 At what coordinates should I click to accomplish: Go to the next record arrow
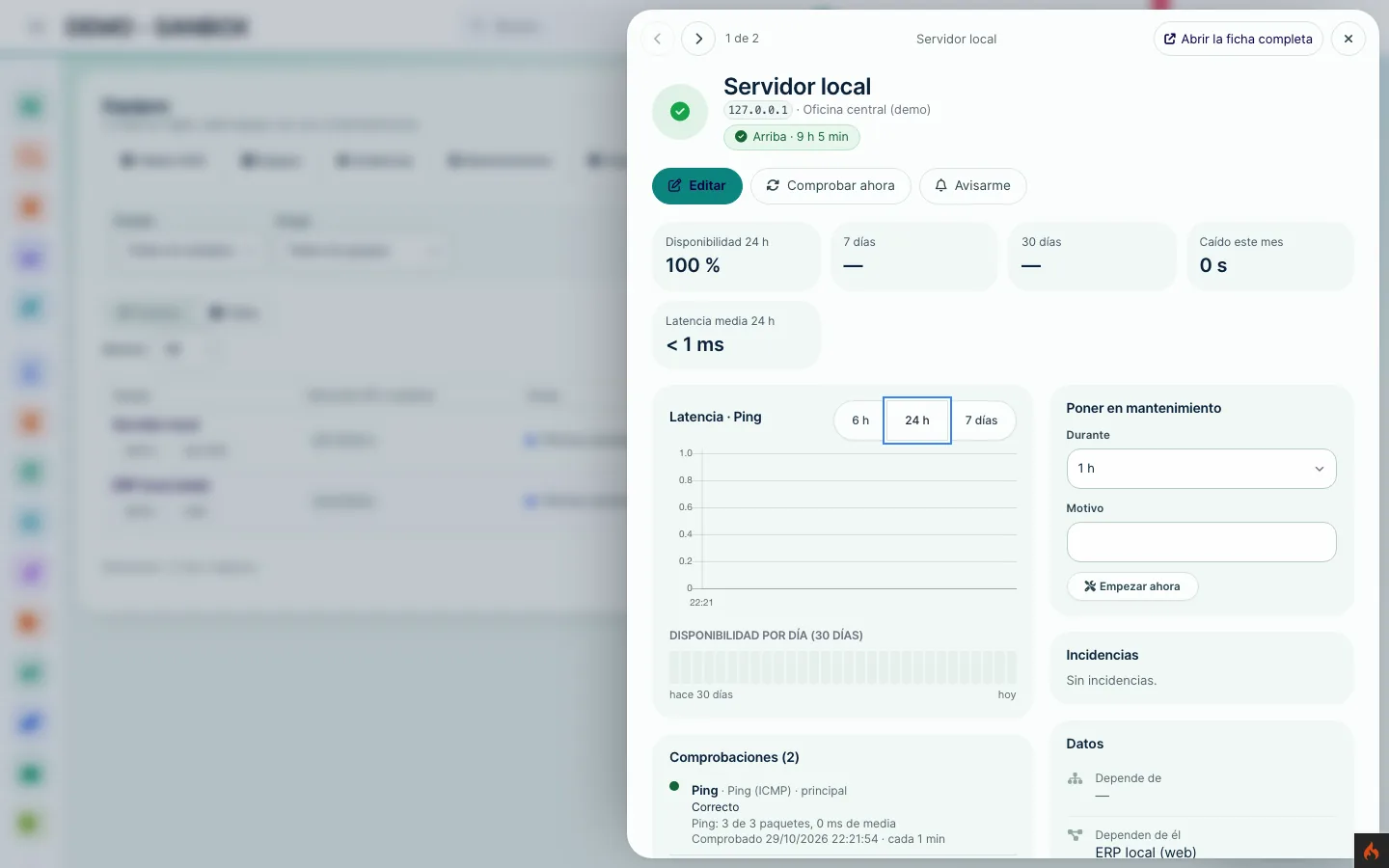698,39
